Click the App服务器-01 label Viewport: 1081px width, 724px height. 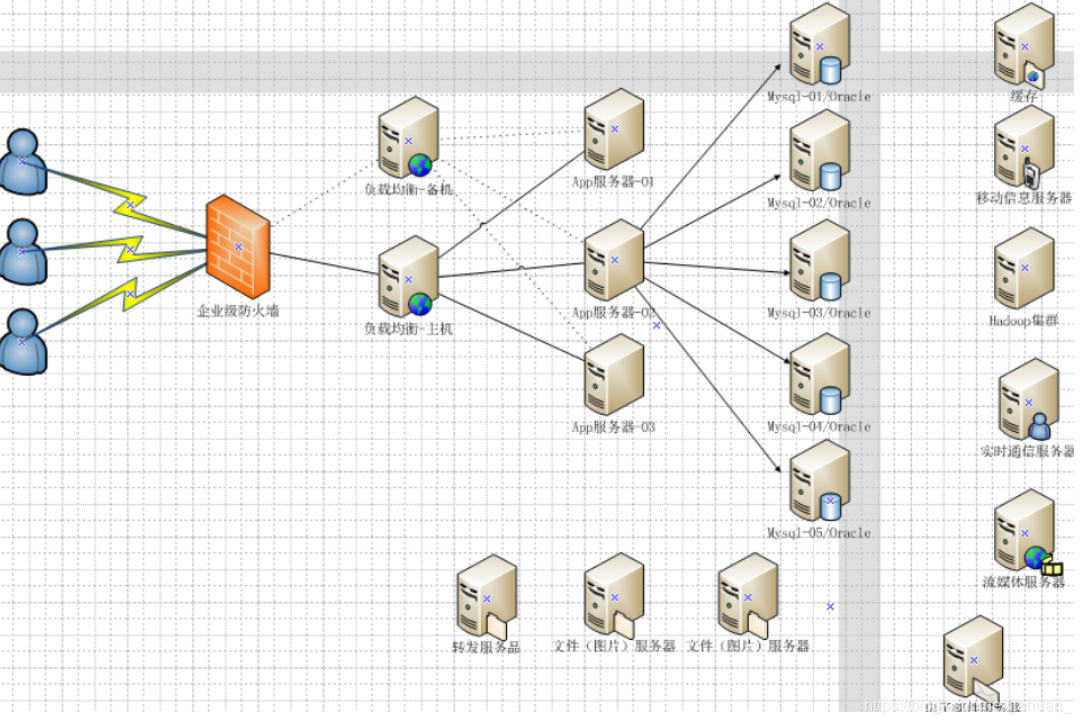pyautogui.click(x=613, y=182)
